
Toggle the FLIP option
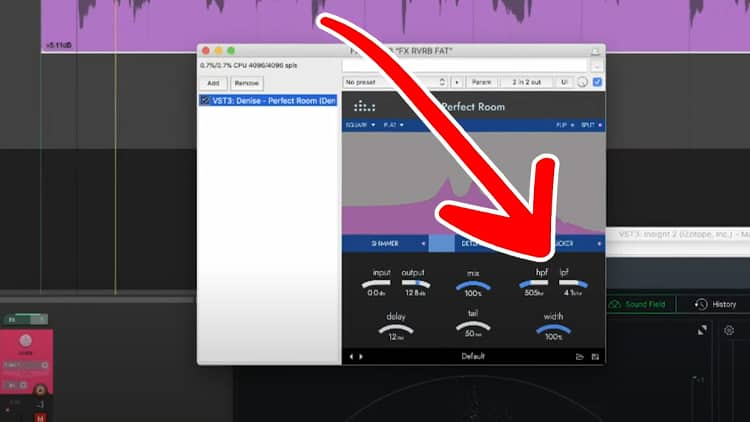click(565, 125)
